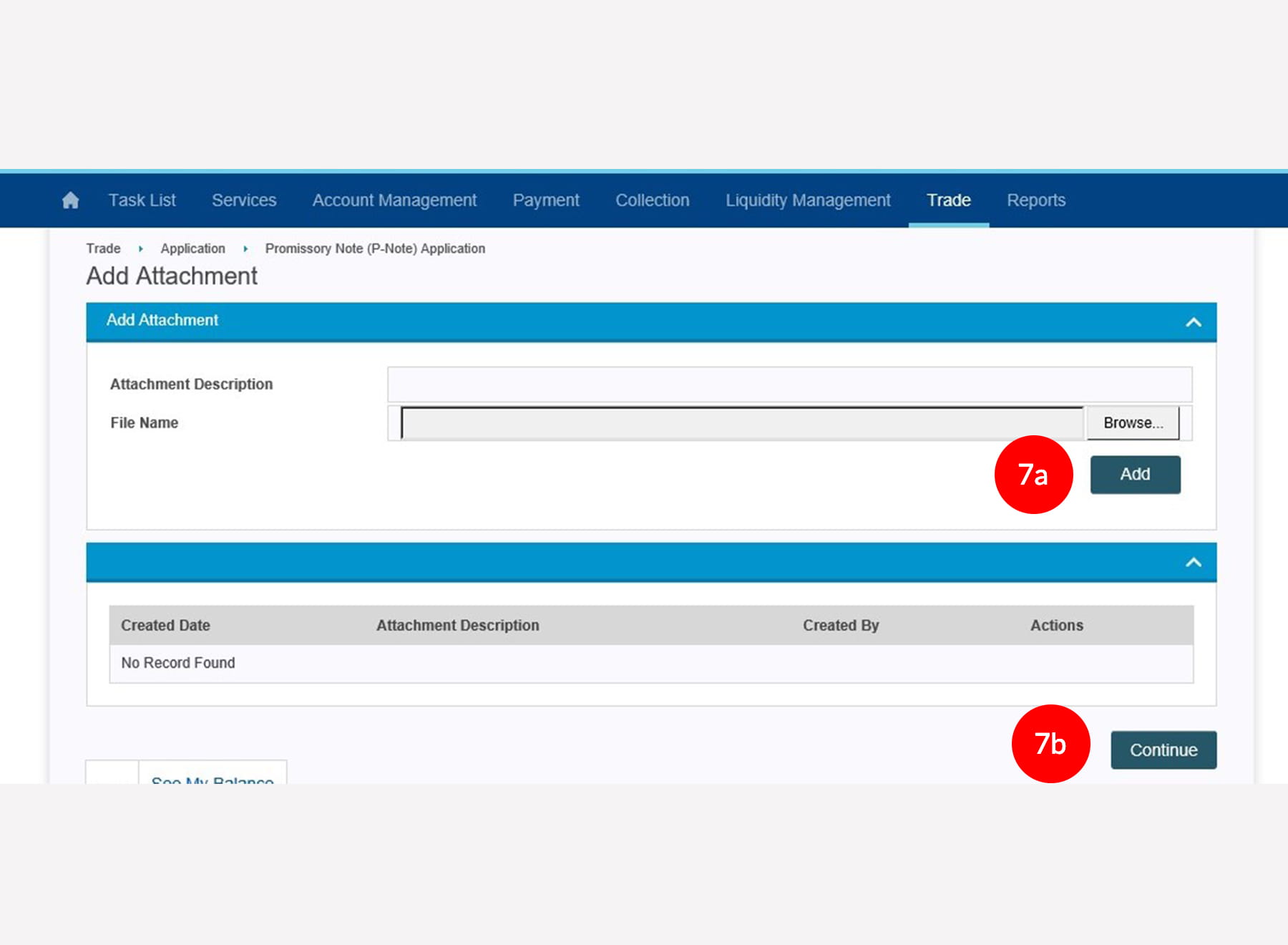Click the Add button
Viewport: 1288px width, 945px height.
[x=1135, y=475]
